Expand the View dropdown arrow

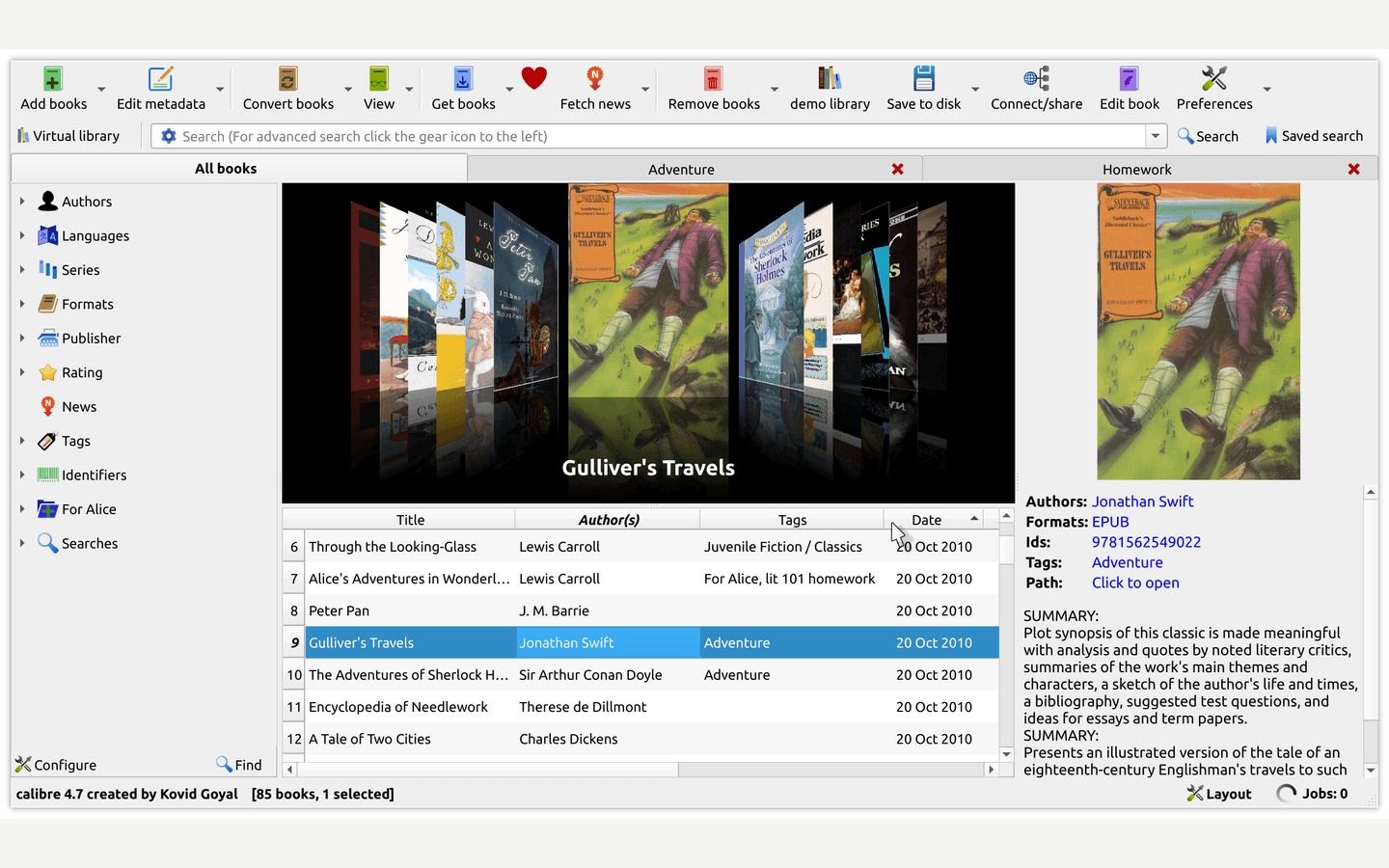coord(409,90)
